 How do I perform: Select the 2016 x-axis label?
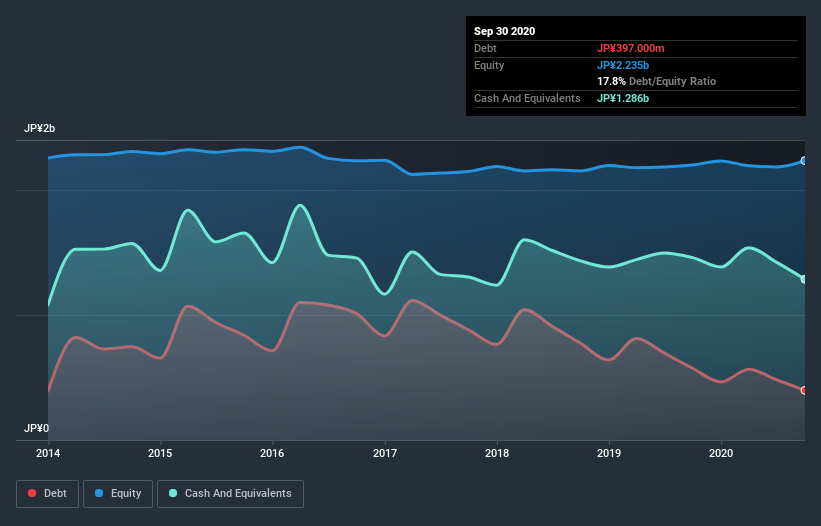tap(272, 453)
